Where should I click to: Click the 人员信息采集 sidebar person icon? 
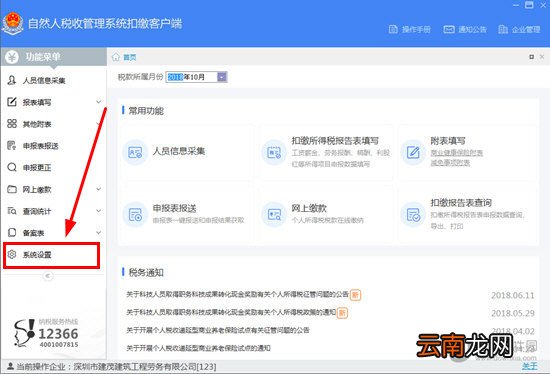tap(12, 80)
